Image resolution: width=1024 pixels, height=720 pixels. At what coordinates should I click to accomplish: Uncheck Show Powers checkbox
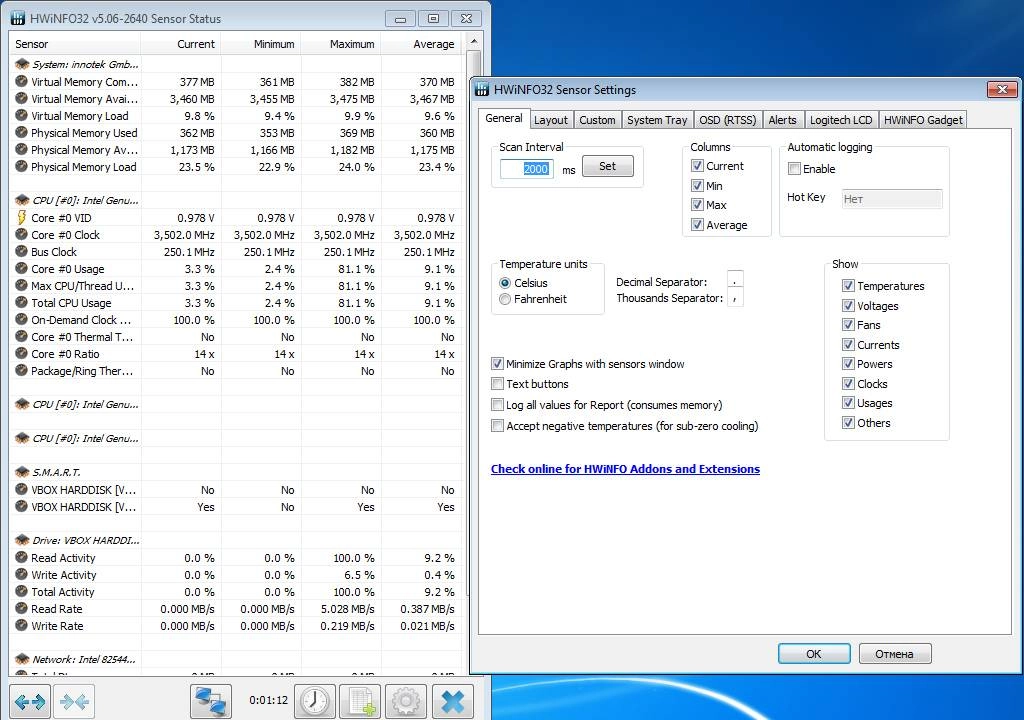[848, 364]
